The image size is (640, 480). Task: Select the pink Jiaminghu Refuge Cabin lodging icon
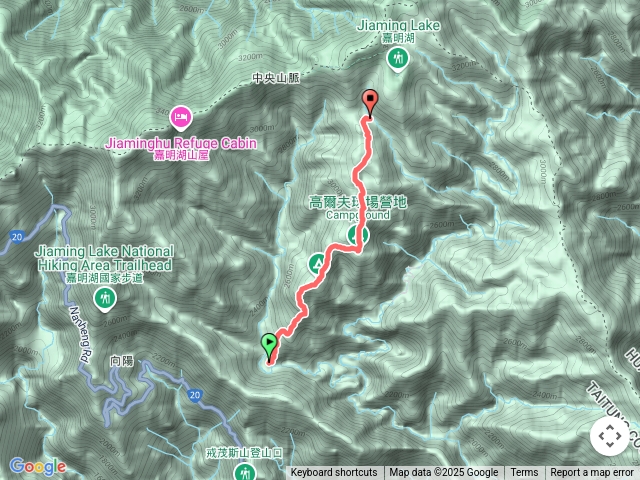pos(181,118)
